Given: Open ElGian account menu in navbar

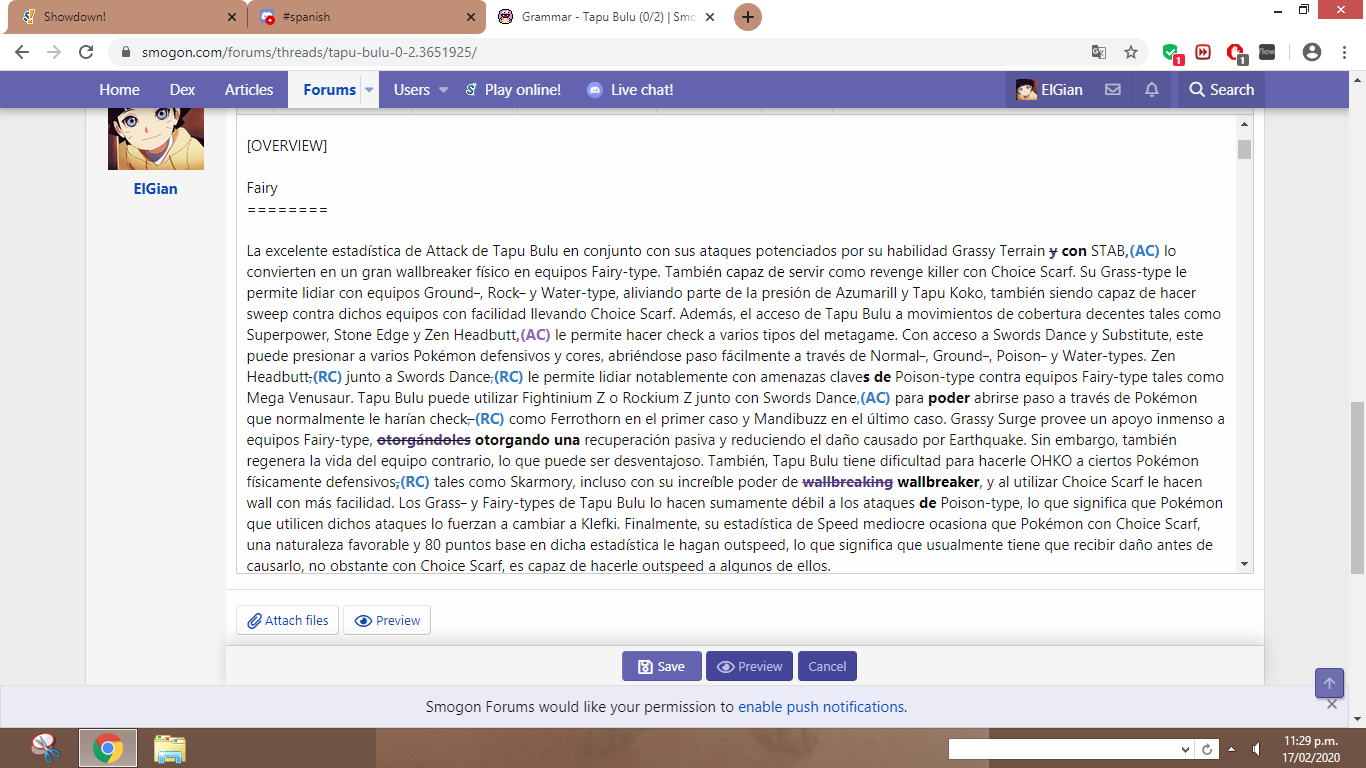Looking at the screenshot, I should coord(1049,90).
